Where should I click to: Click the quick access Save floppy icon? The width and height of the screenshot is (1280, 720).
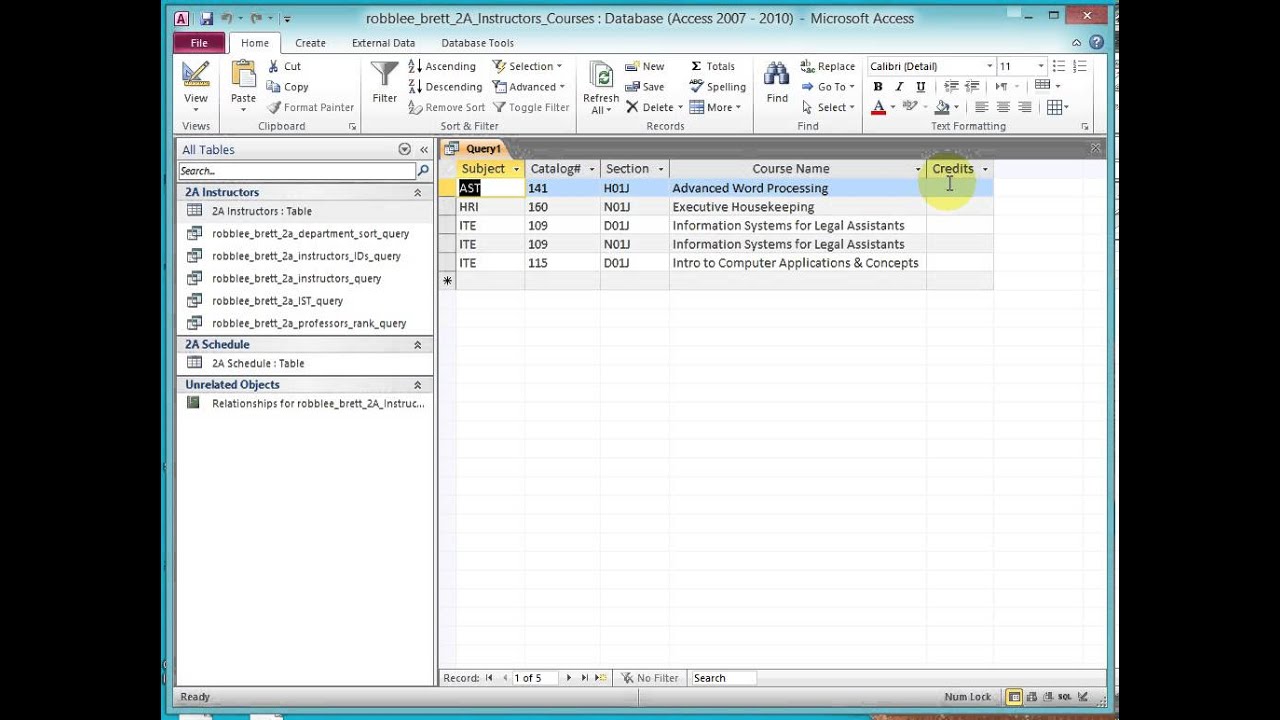(x=206, y=18)
